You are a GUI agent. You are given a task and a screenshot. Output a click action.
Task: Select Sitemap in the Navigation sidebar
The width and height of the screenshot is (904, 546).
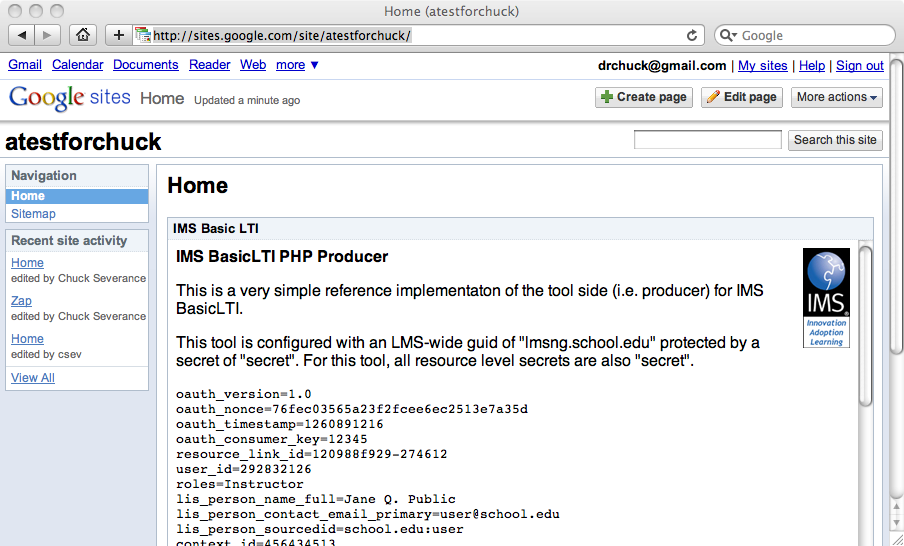coord(33,213)
